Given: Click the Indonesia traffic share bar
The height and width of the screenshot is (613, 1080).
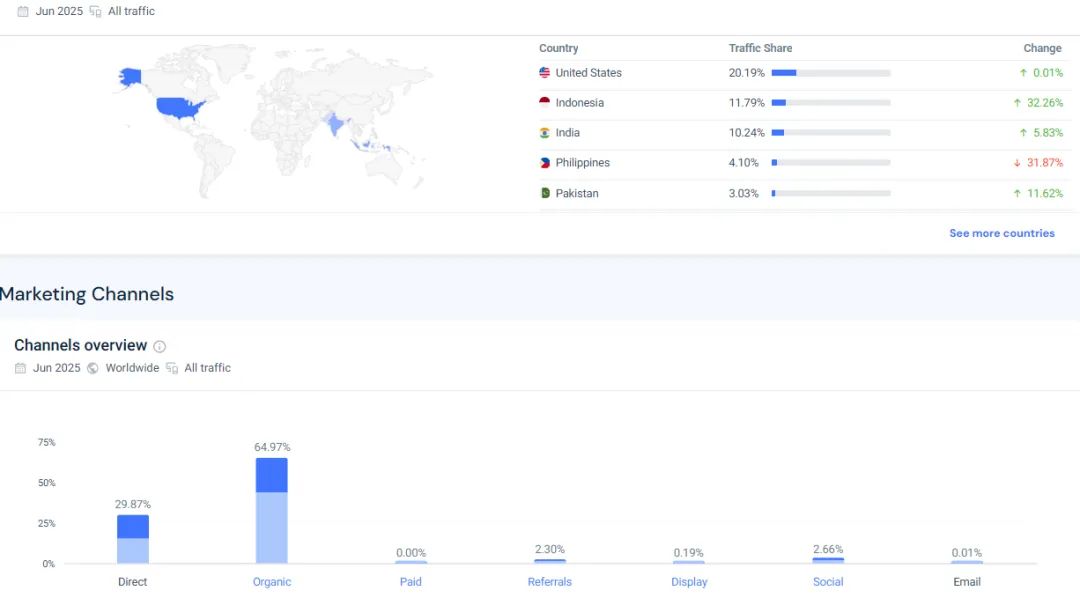Looking at the screenshot, I should pos(831,103).
